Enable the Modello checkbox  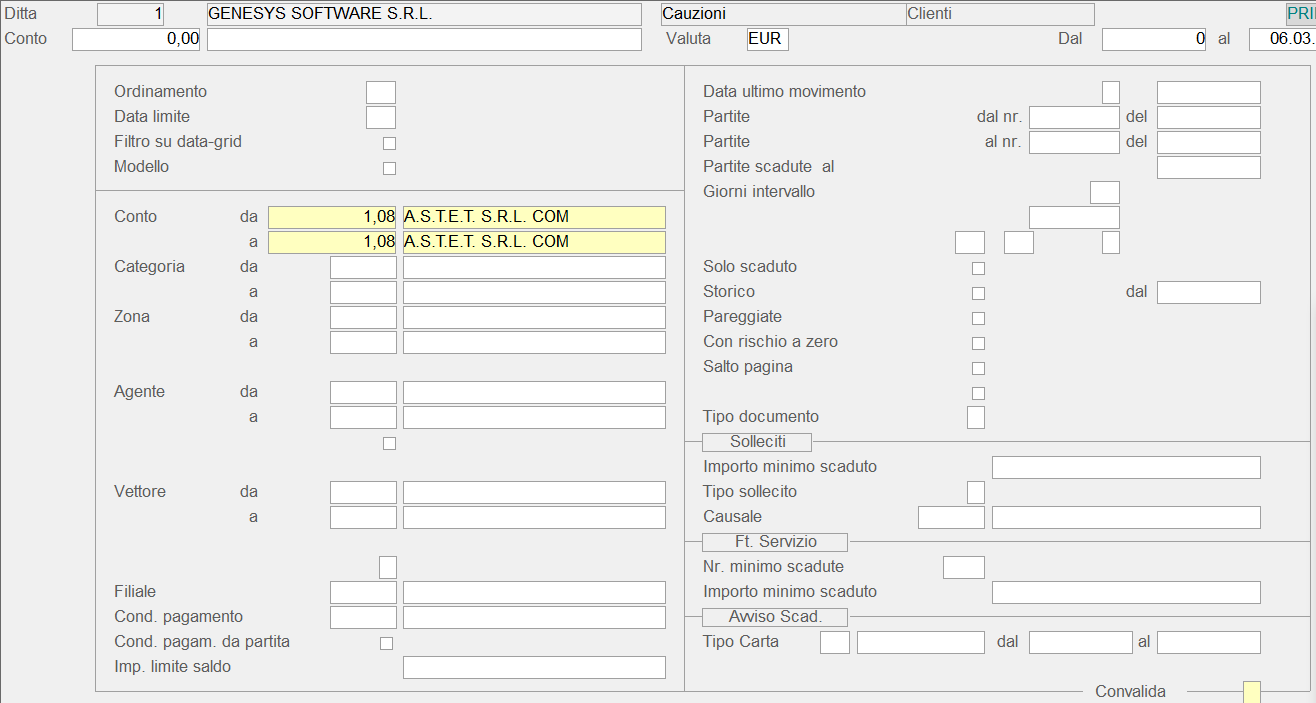coord(389,168)
